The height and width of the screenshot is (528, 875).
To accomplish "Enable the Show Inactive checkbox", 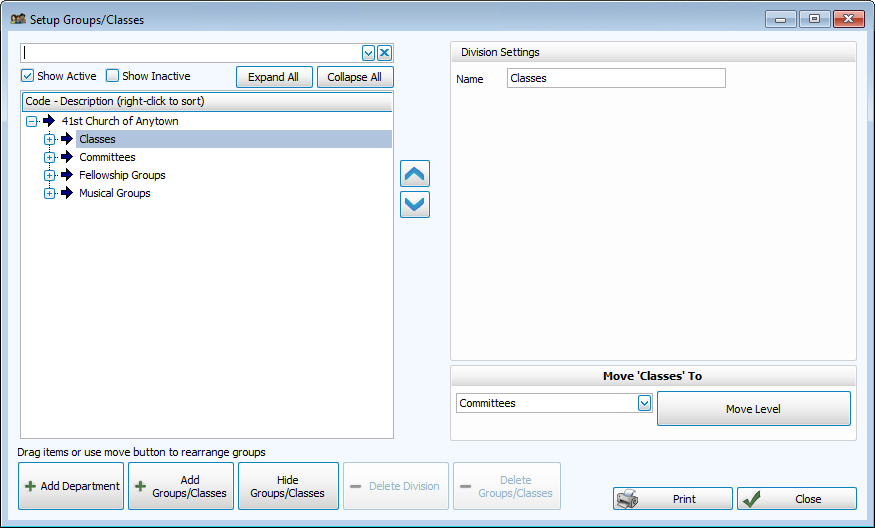I will click(x=113, y=76).
